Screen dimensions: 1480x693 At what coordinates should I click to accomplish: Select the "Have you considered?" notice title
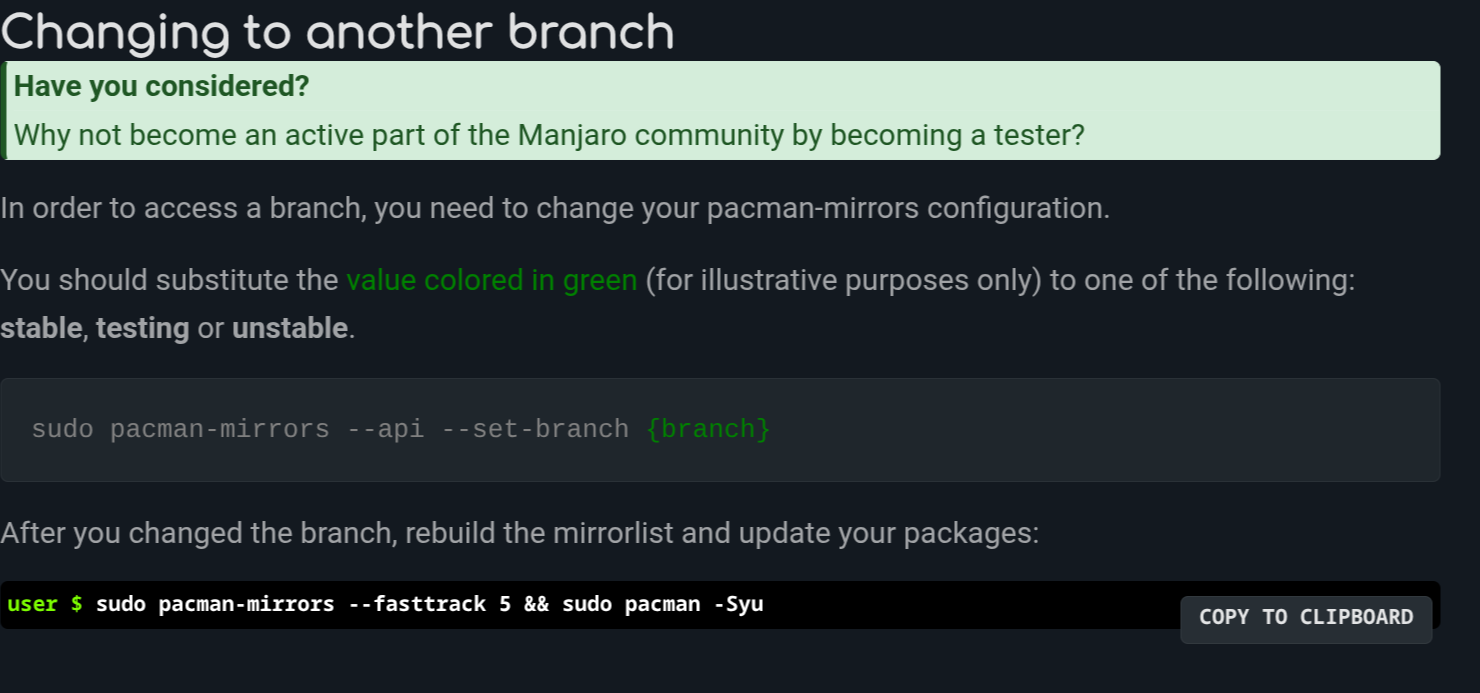[x=162, y=87]
